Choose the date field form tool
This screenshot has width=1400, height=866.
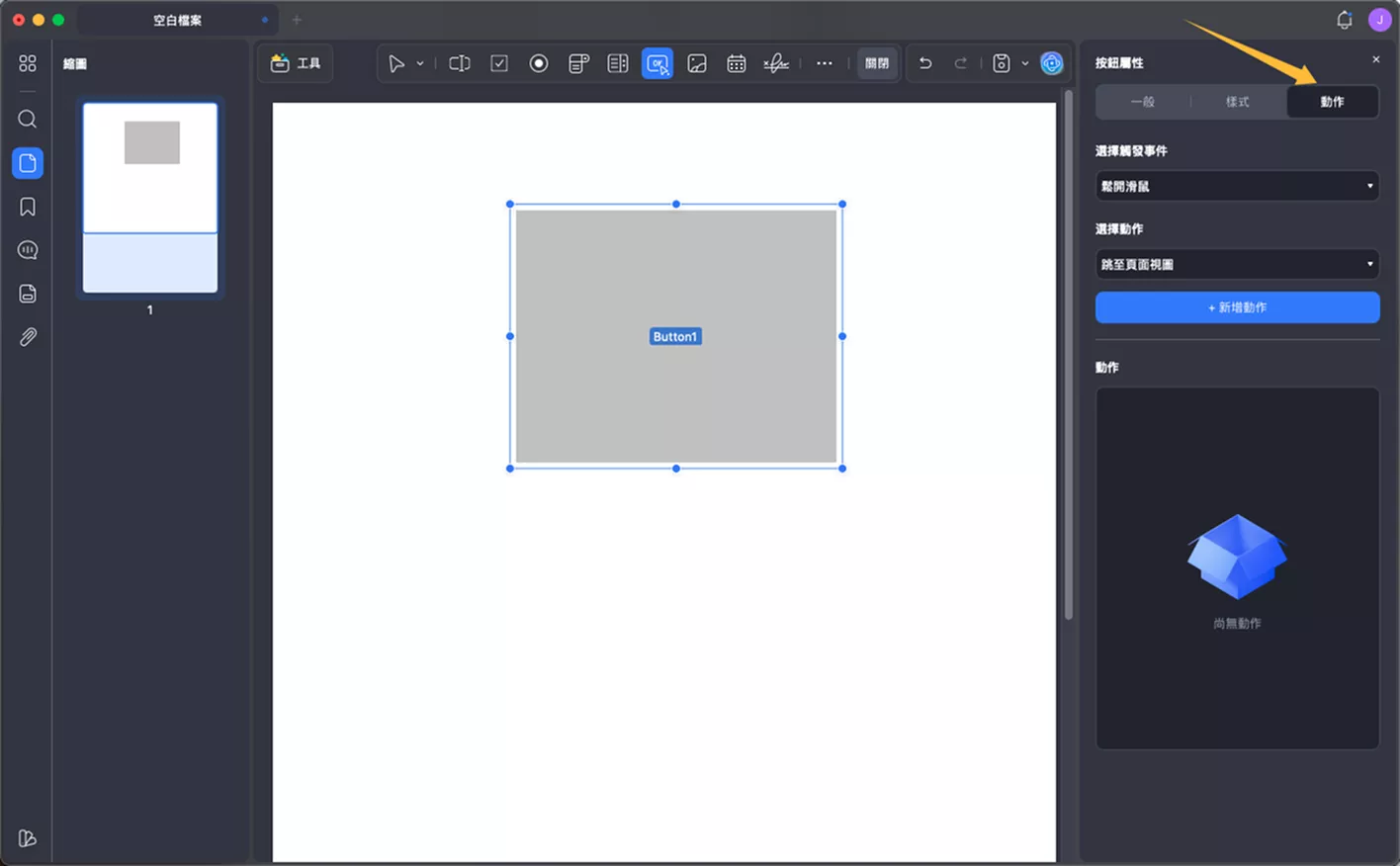pos(737,63)
